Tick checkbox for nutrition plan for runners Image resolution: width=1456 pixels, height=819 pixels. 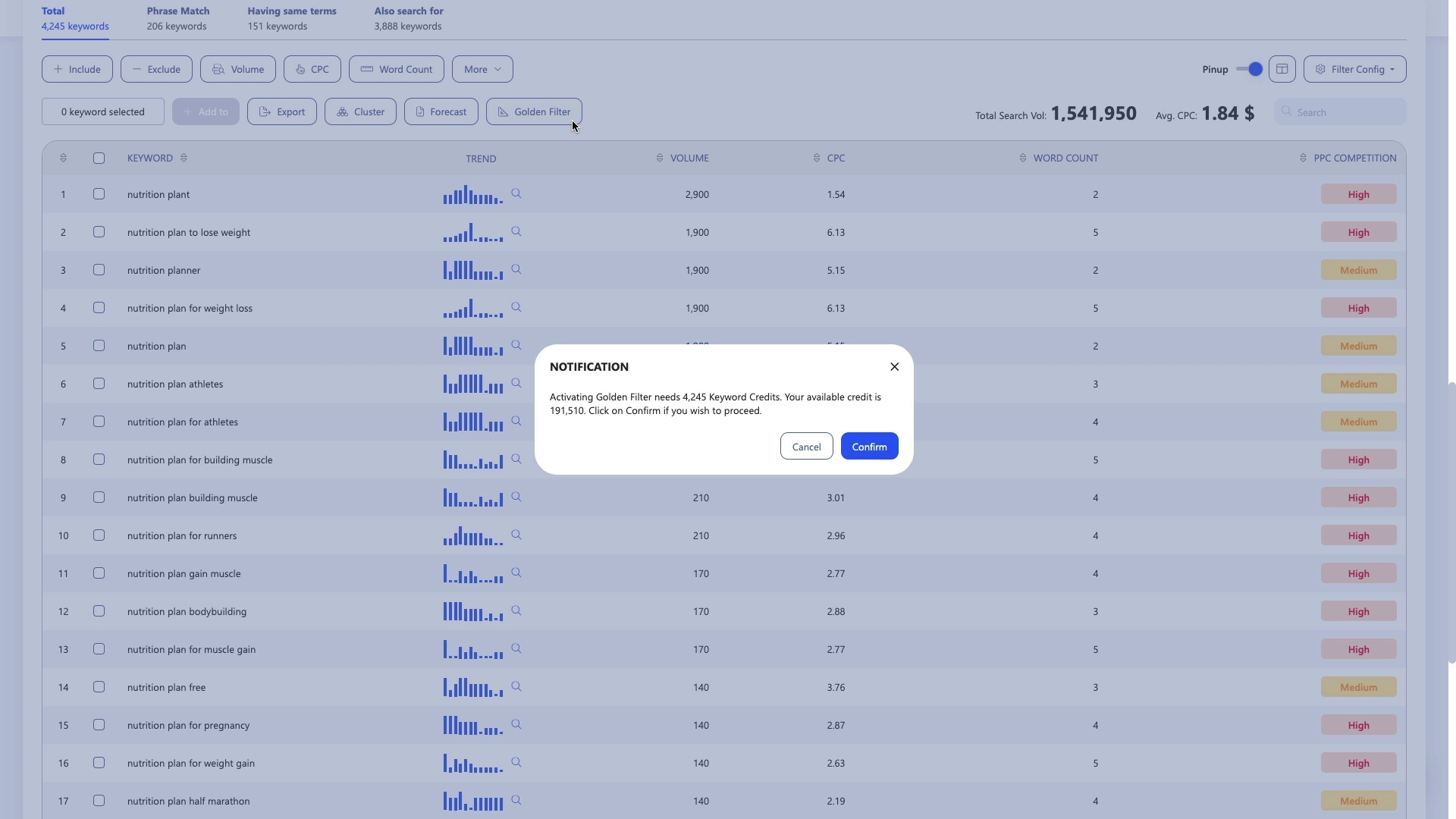[99, 535]
